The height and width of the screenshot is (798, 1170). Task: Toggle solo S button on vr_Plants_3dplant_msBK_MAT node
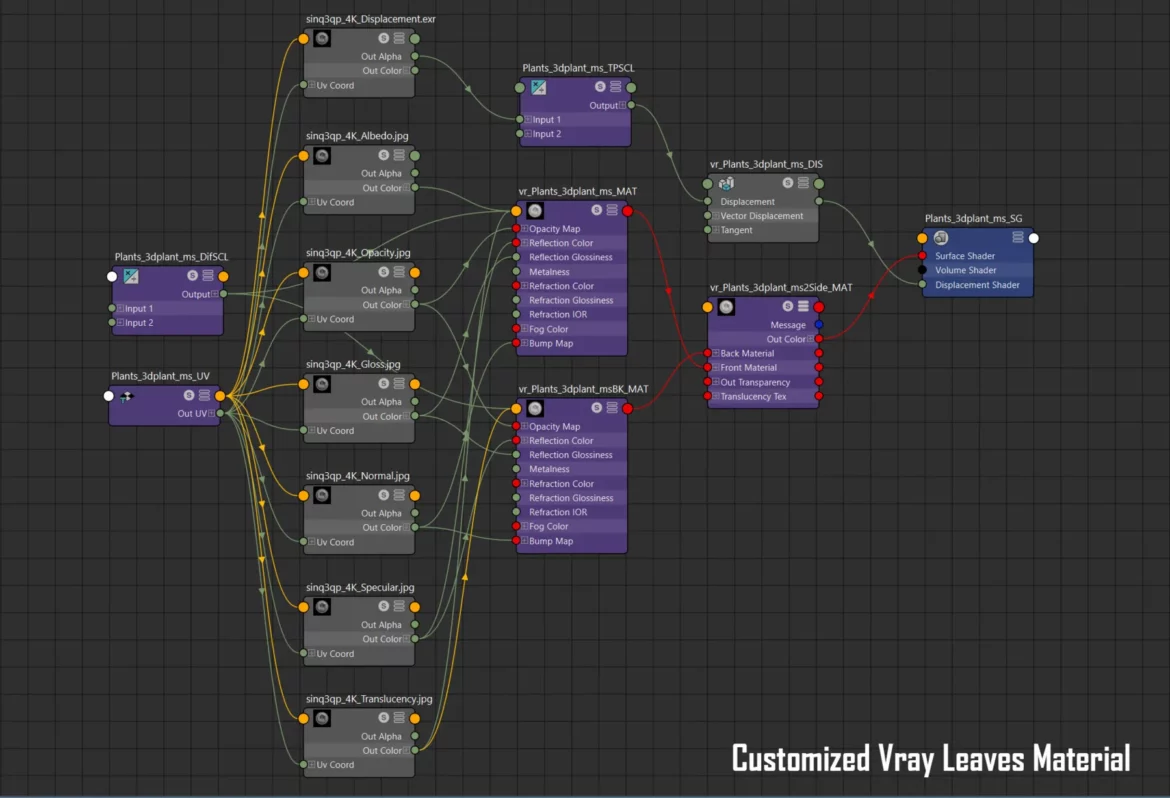pos(597,408)
